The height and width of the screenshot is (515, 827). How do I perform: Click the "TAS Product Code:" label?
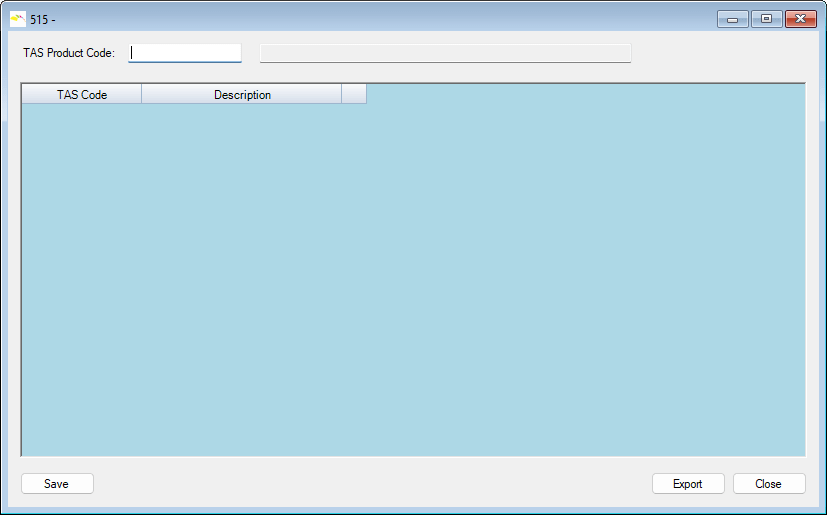pyautogui.click(x=69, y=53)
